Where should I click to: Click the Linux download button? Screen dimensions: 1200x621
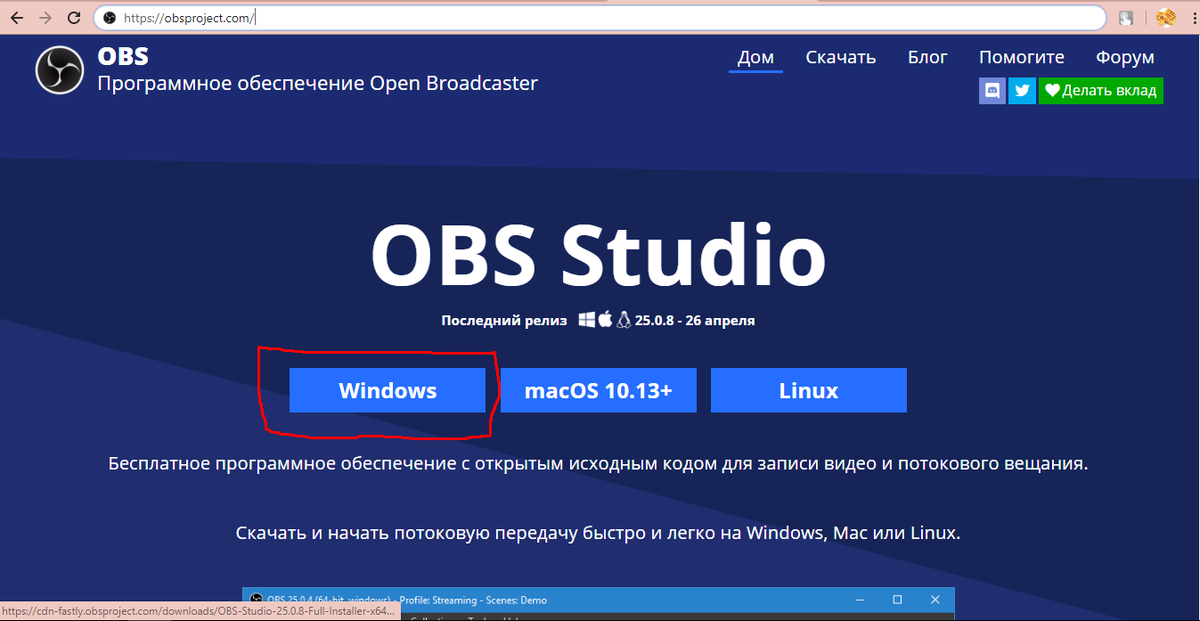(x=809, y=390)
